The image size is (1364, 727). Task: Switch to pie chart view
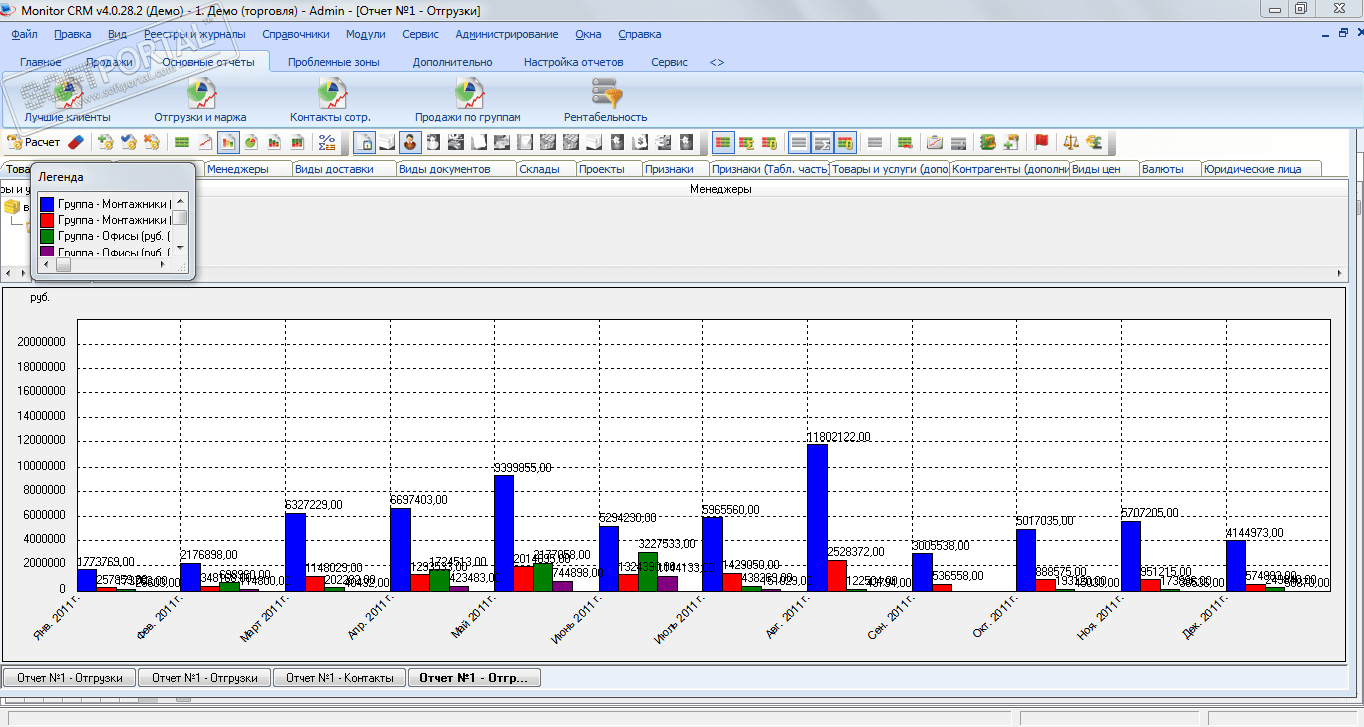(250, 142)
